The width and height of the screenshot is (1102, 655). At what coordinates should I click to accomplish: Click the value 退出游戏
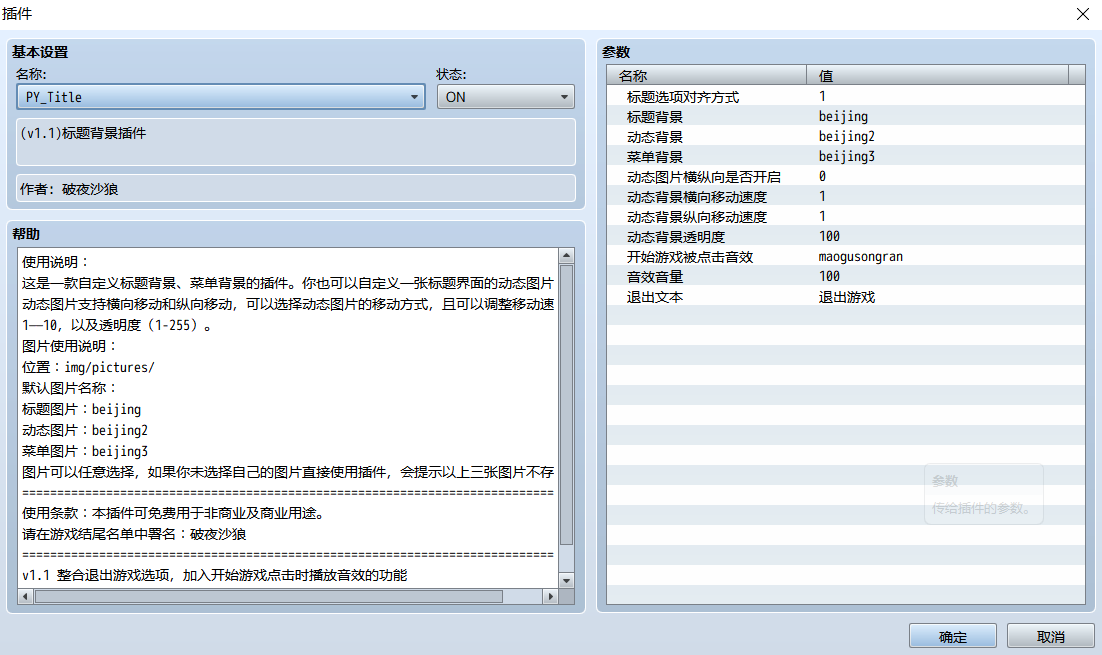(x=847, y=297)
